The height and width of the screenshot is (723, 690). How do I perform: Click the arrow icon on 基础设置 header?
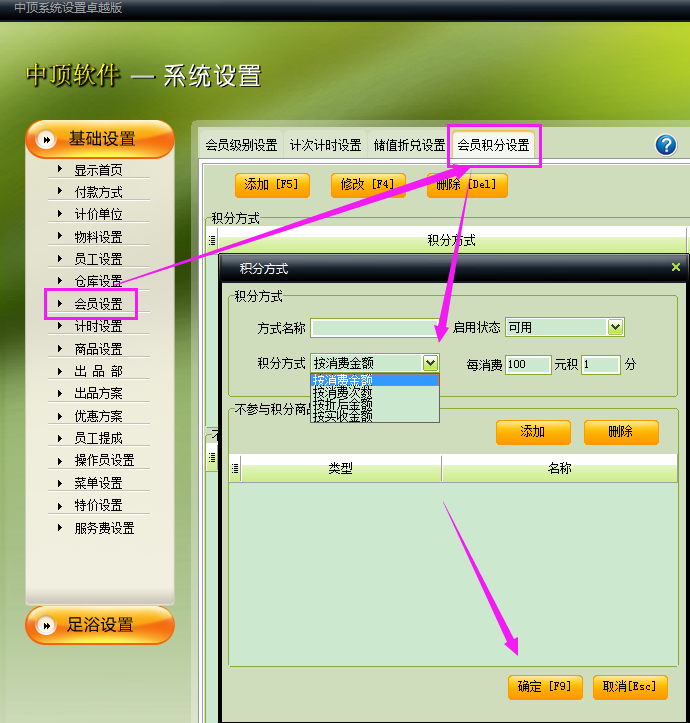pos(47,139)
